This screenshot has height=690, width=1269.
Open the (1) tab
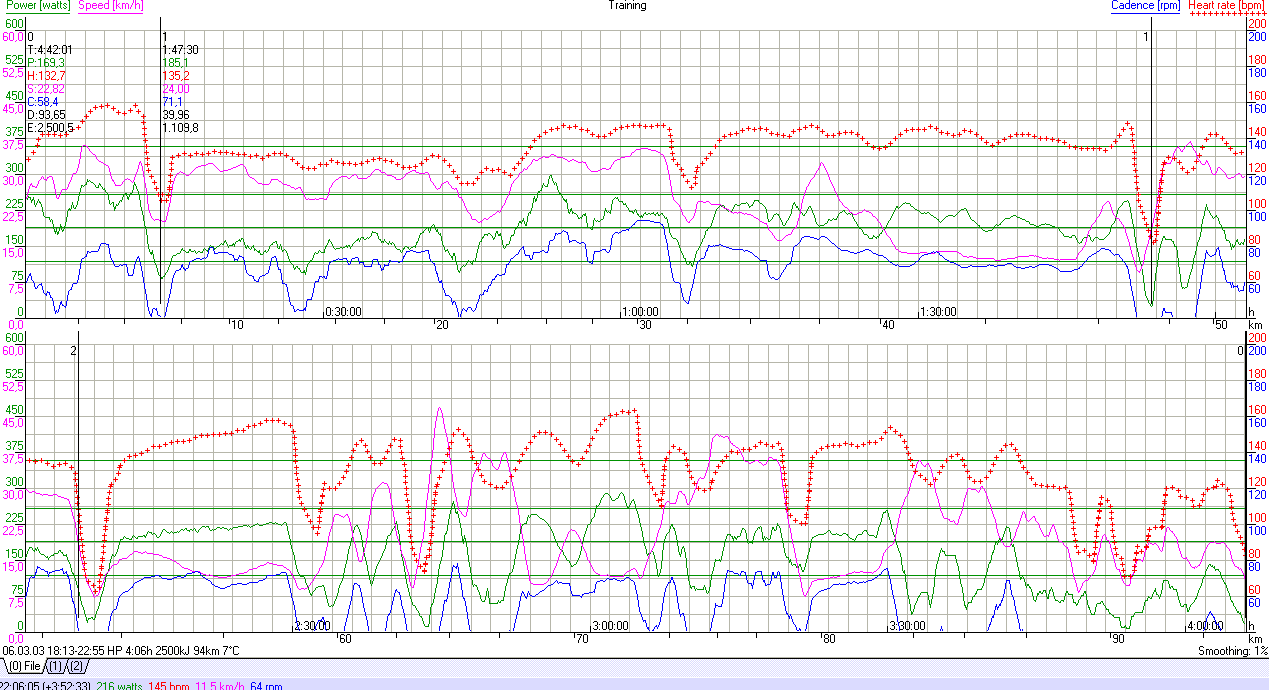tap(55, 666)
